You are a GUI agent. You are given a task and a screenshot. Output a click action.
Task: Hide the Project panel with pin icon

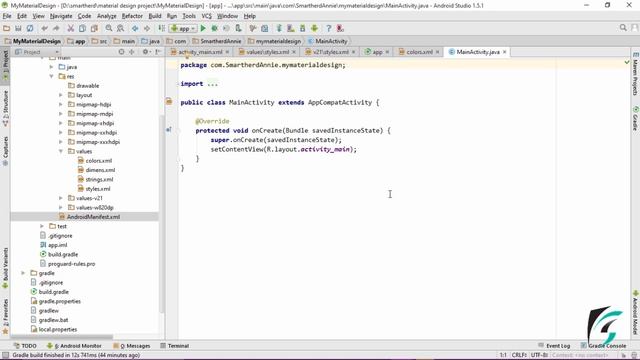(158, 52)
